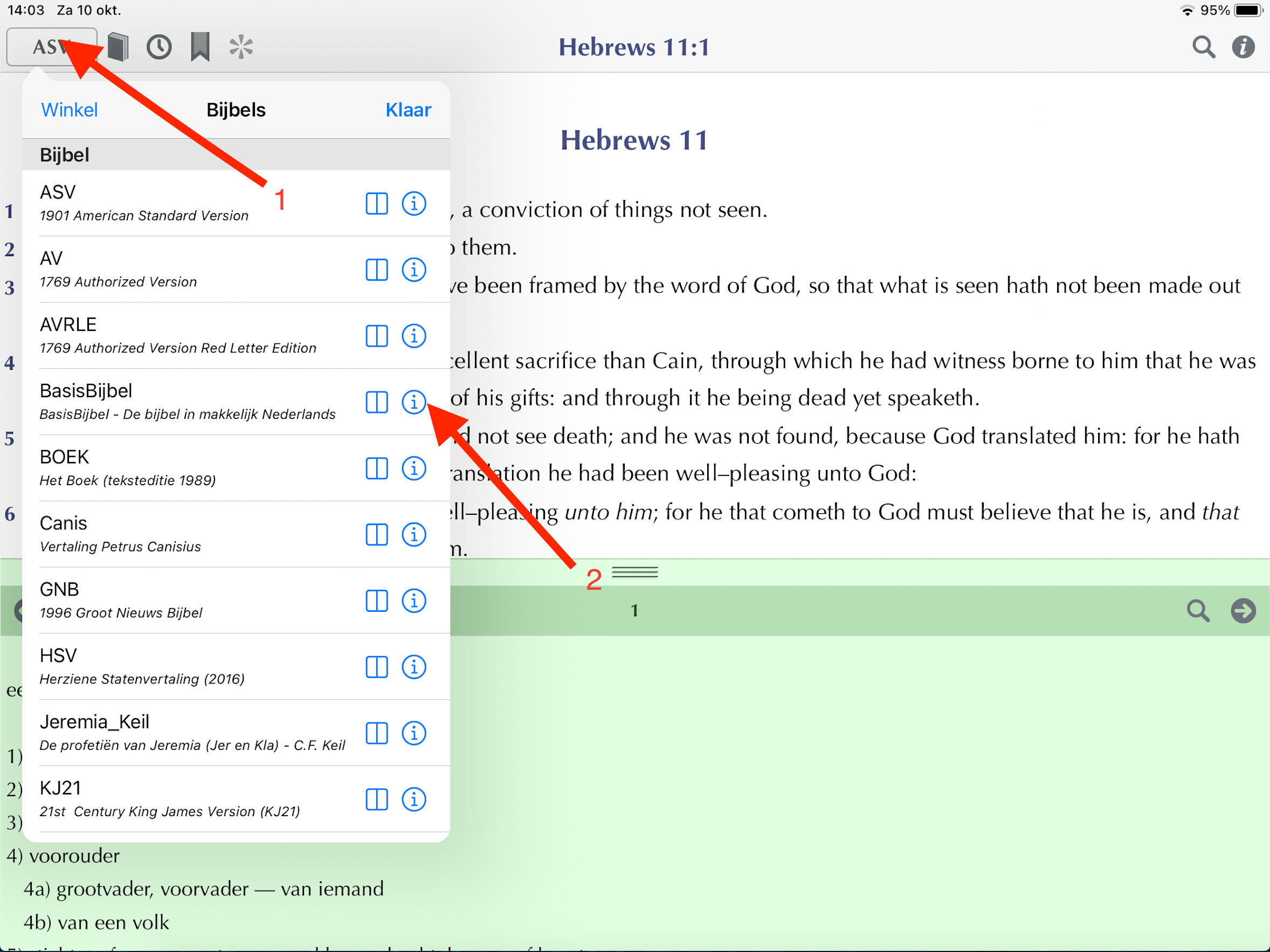Open the history clock icon

click(159, 47)
